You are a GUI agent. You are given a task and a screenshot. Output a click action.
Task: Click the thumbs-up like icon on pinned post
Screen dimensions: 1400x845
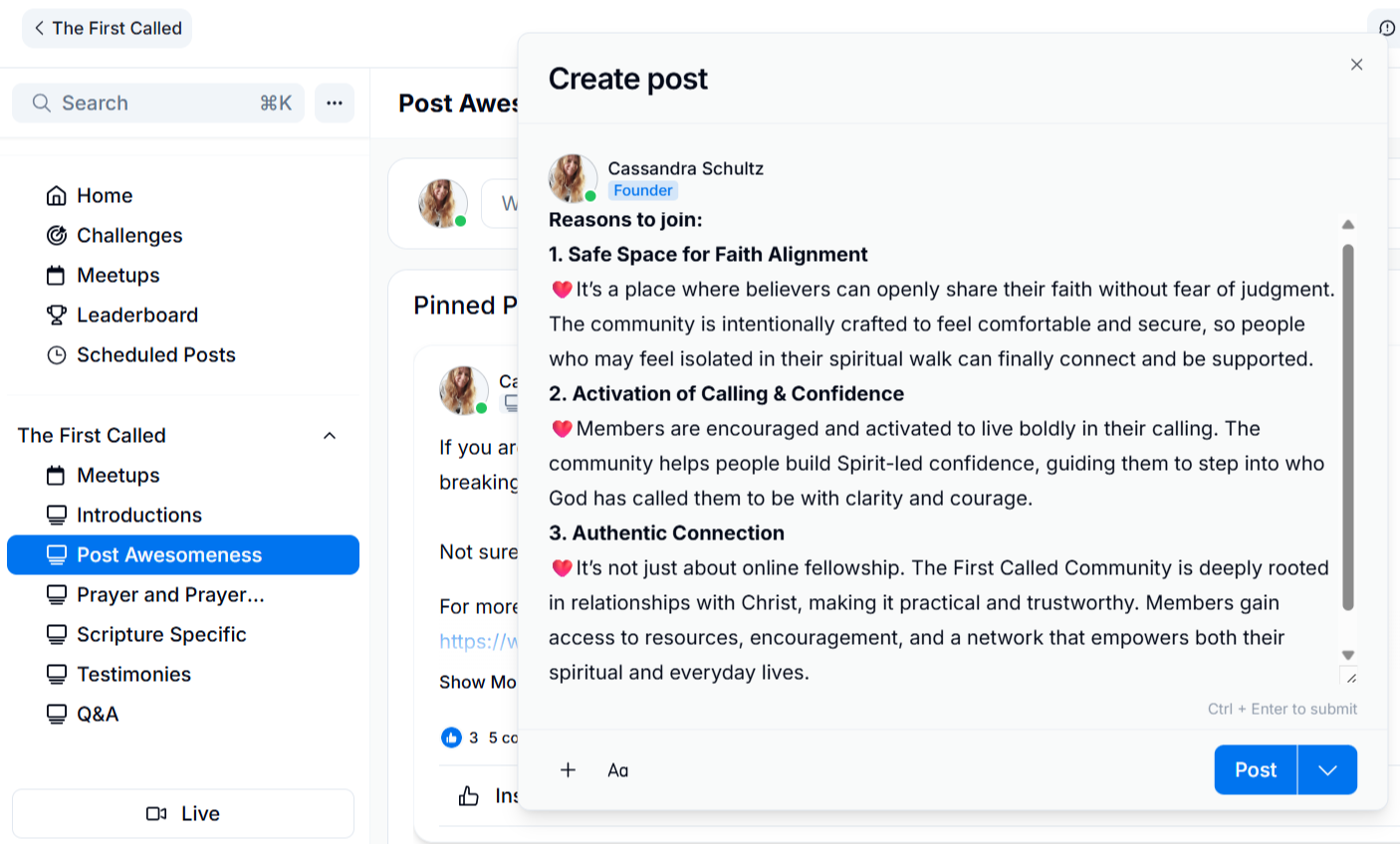pos(469,795)
